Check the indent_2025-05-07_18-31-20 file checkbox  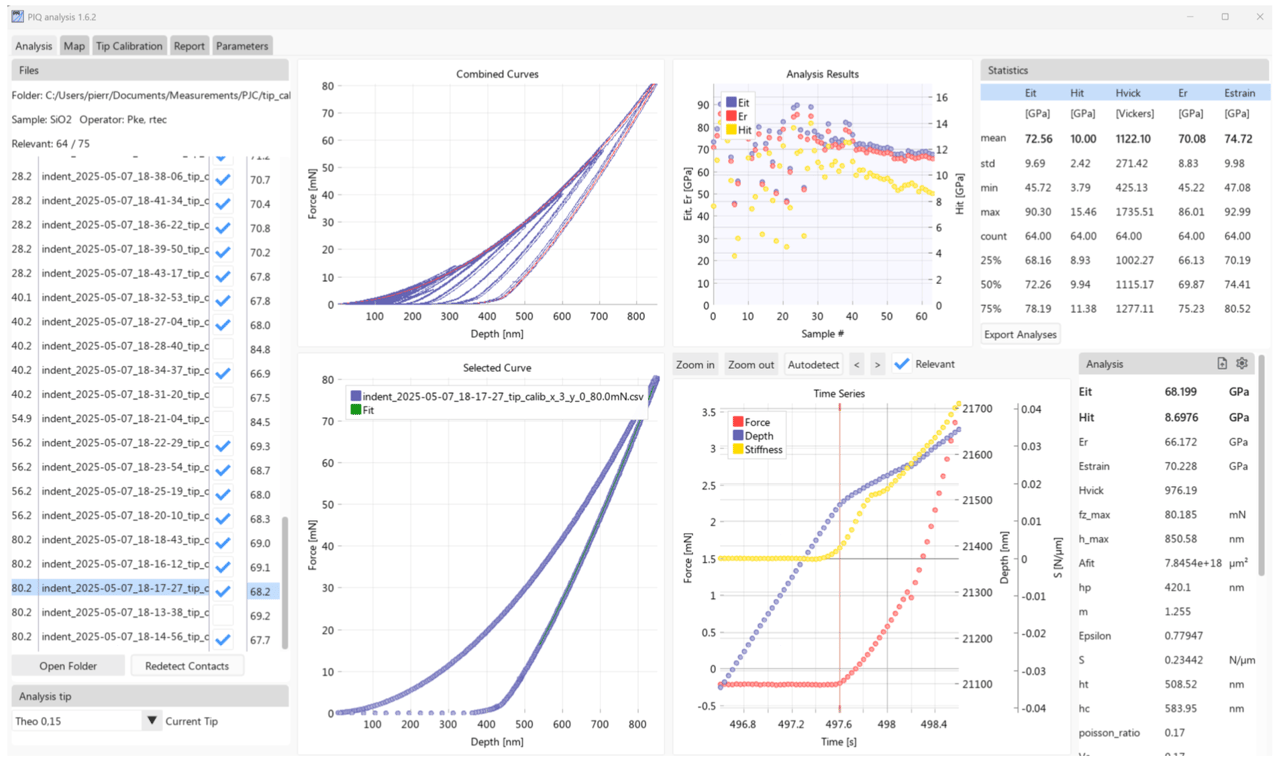click(223, 398)
